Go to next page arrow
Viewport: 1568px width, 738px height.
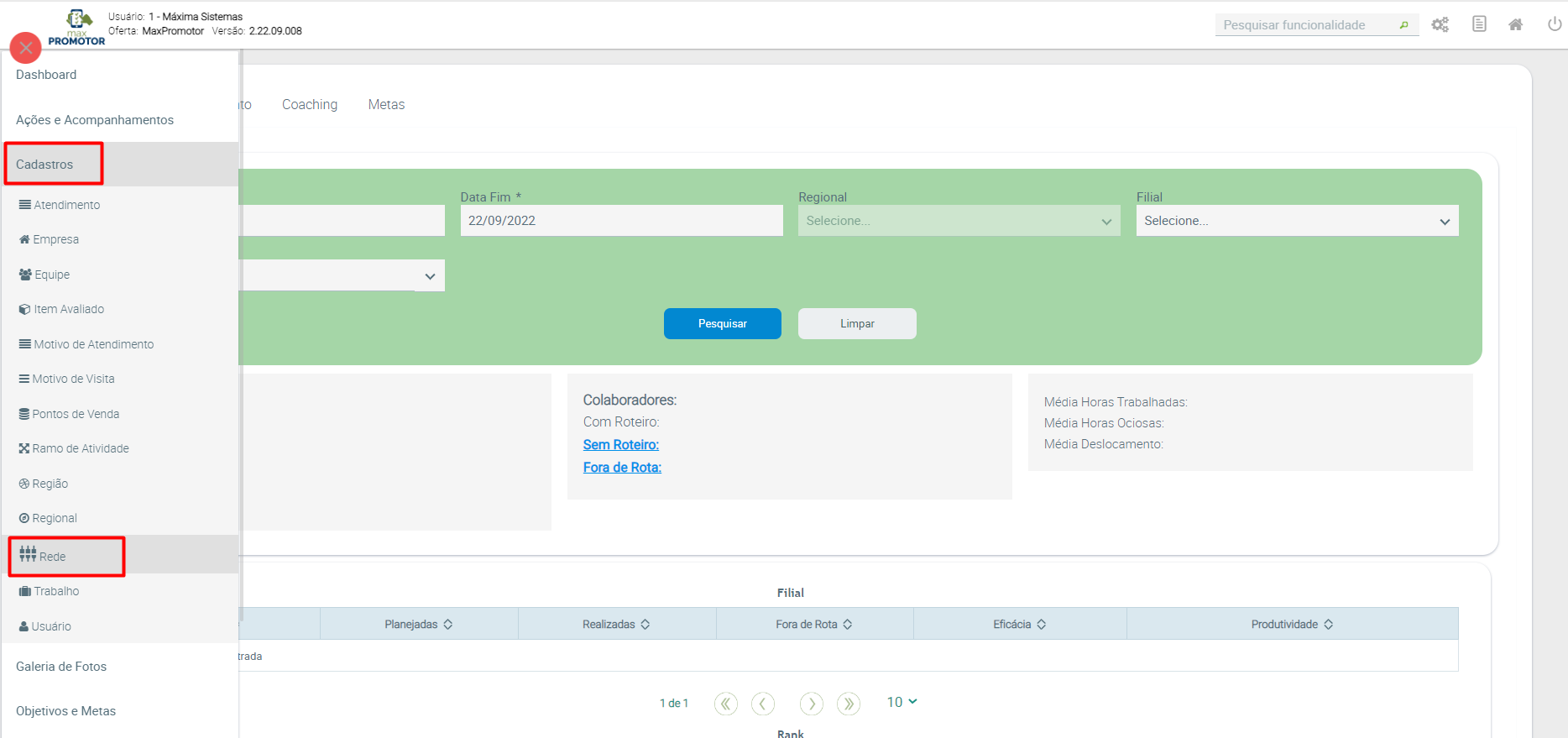(x=811, y=703)
